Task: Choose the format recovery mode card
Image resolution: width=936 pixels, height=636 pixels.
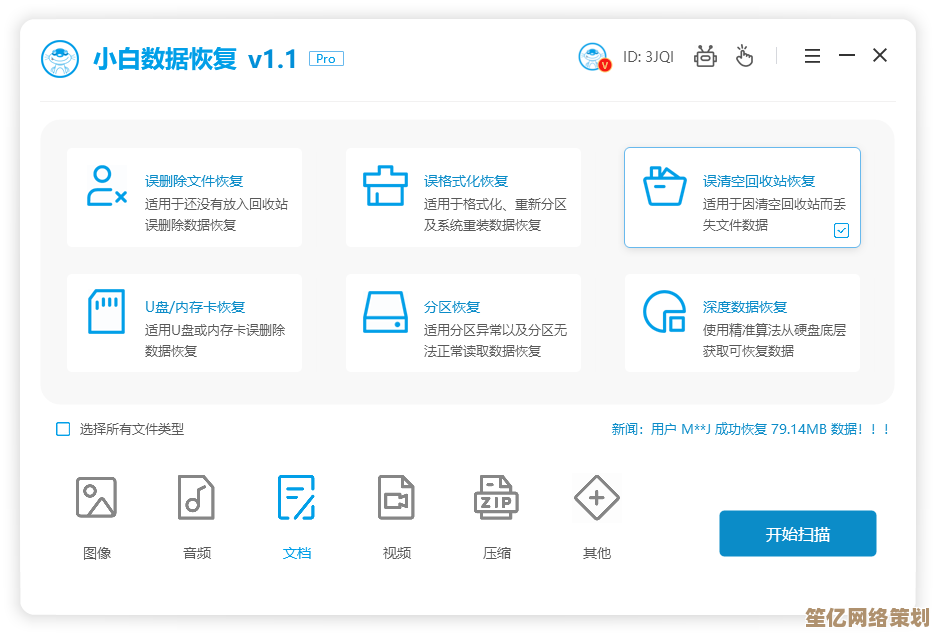Action: 463,197
